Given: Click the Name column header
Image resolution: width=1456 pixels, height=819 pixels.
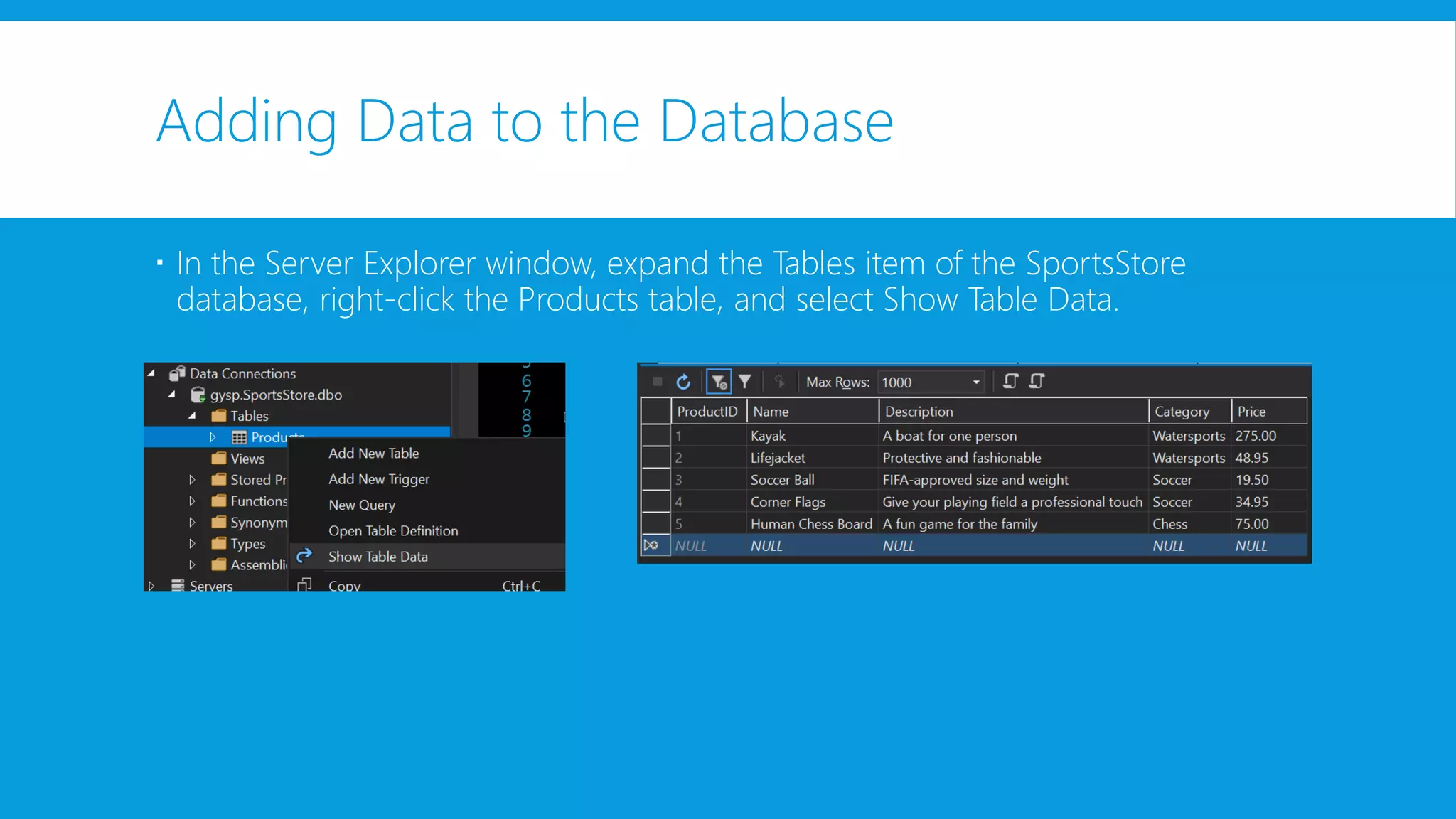Looking at the screenshot, I should (813, 411).
